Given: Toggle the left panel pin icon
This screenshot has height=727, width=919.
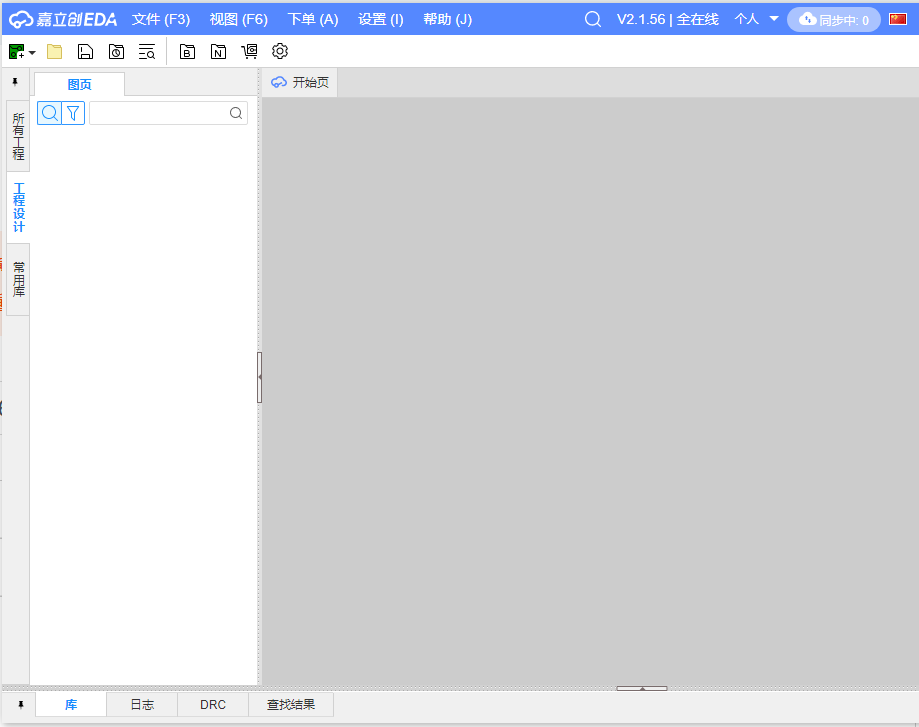Looking at the screenshot, I should [x=15, y=82].
